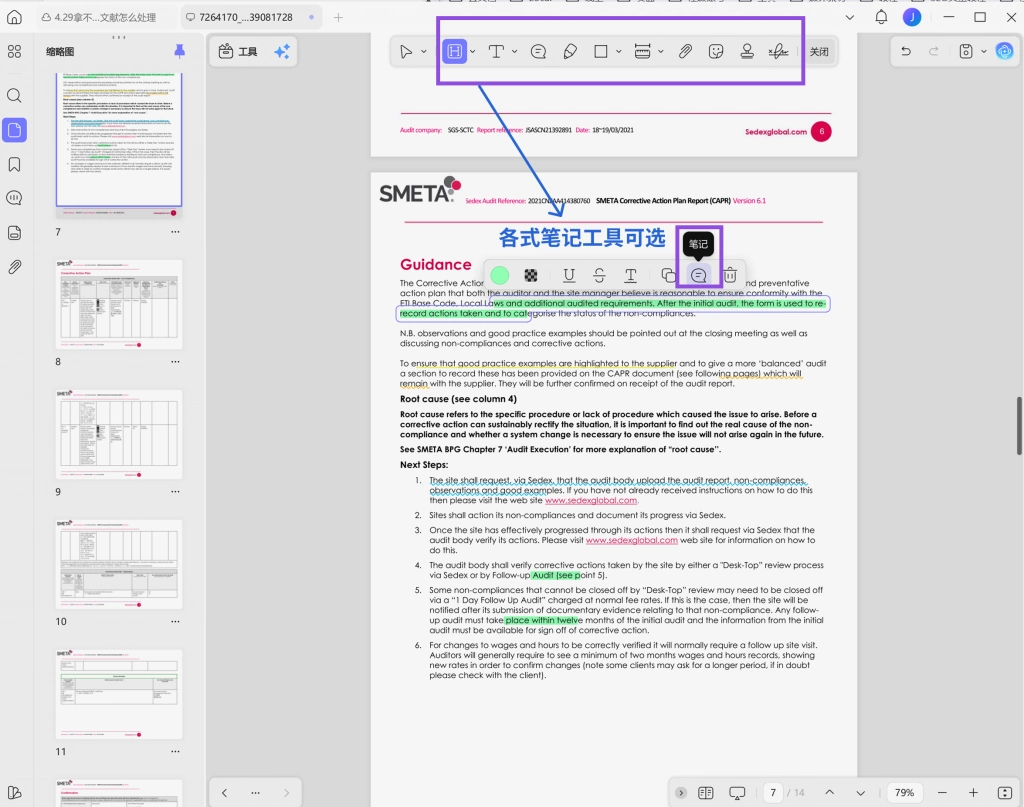Image resolution: width=1024 pixels, height=807 pixels.
Task: Expand the save options arrow
Action: pyautogui.click(x=984, y=51)
